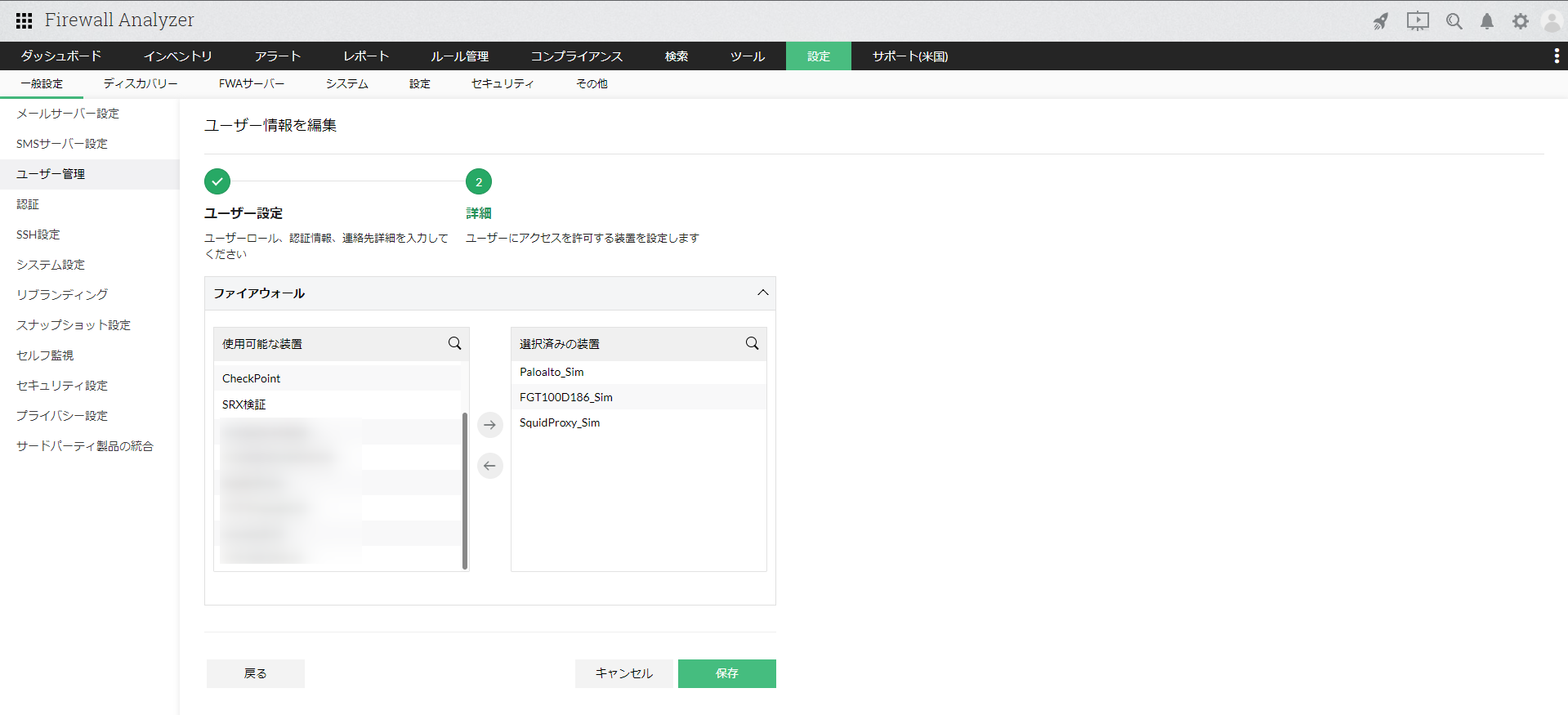
Task: Open セキュリティ設定 in sidebar
Action: click(x=90, y=386)
